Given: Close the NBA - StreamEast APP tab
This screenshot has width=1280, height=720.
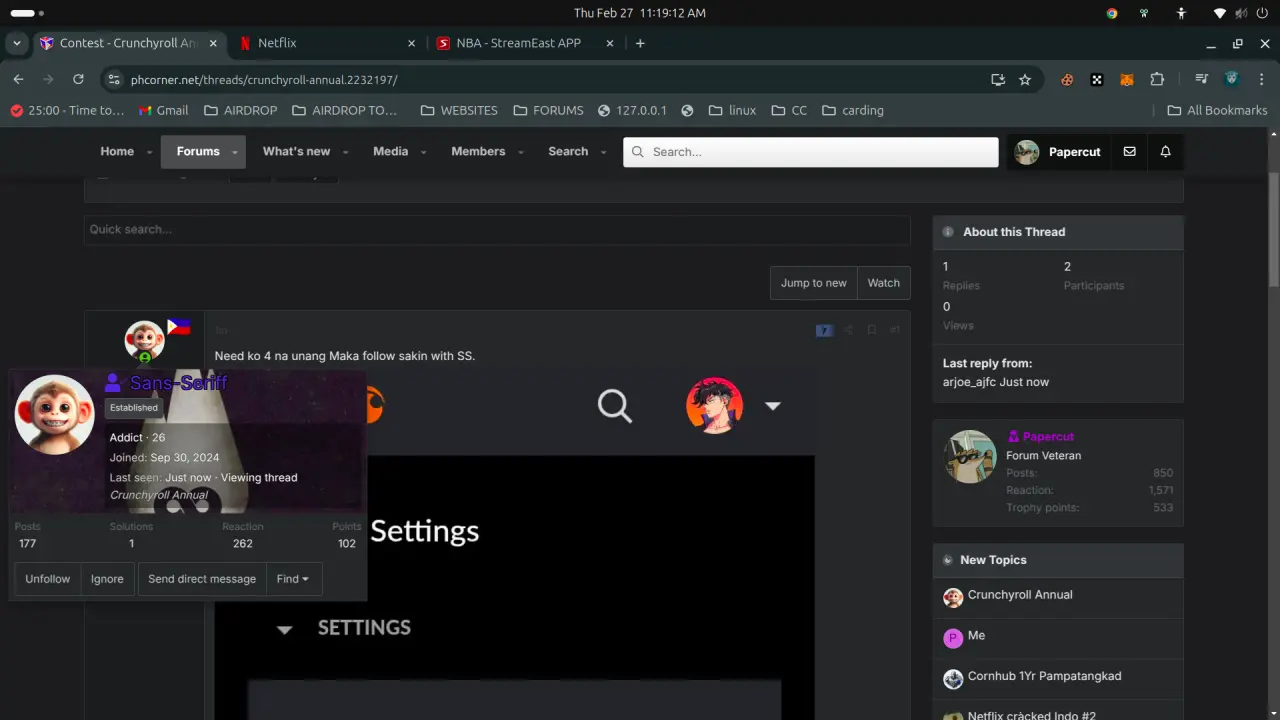Looking at the screenshot, I should coord(611,43).
